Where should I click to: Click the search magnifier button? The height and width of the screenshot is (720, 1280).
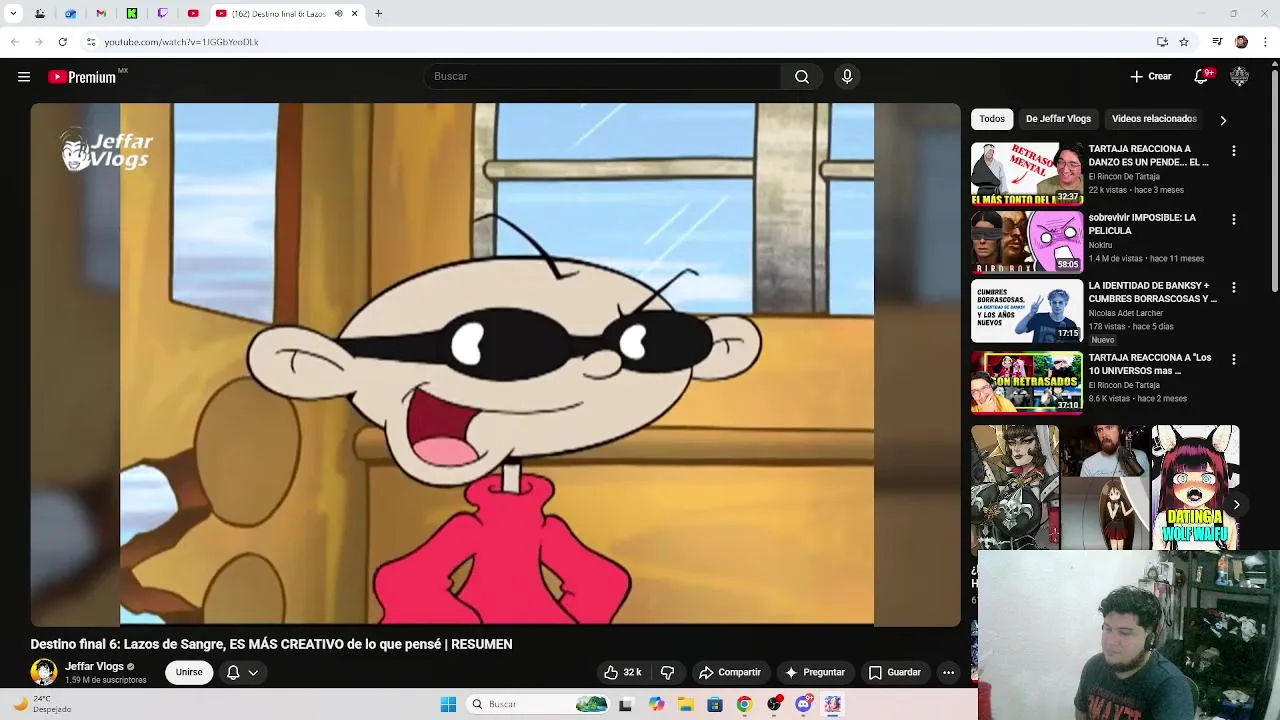(x=802, y=77)
